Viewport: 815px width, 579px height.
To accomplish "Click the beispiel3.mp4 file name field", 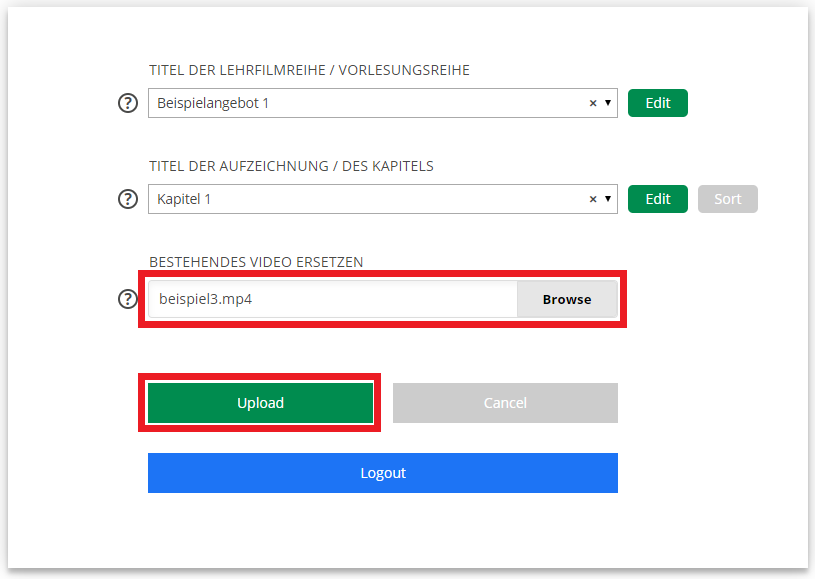I will 333,299.
